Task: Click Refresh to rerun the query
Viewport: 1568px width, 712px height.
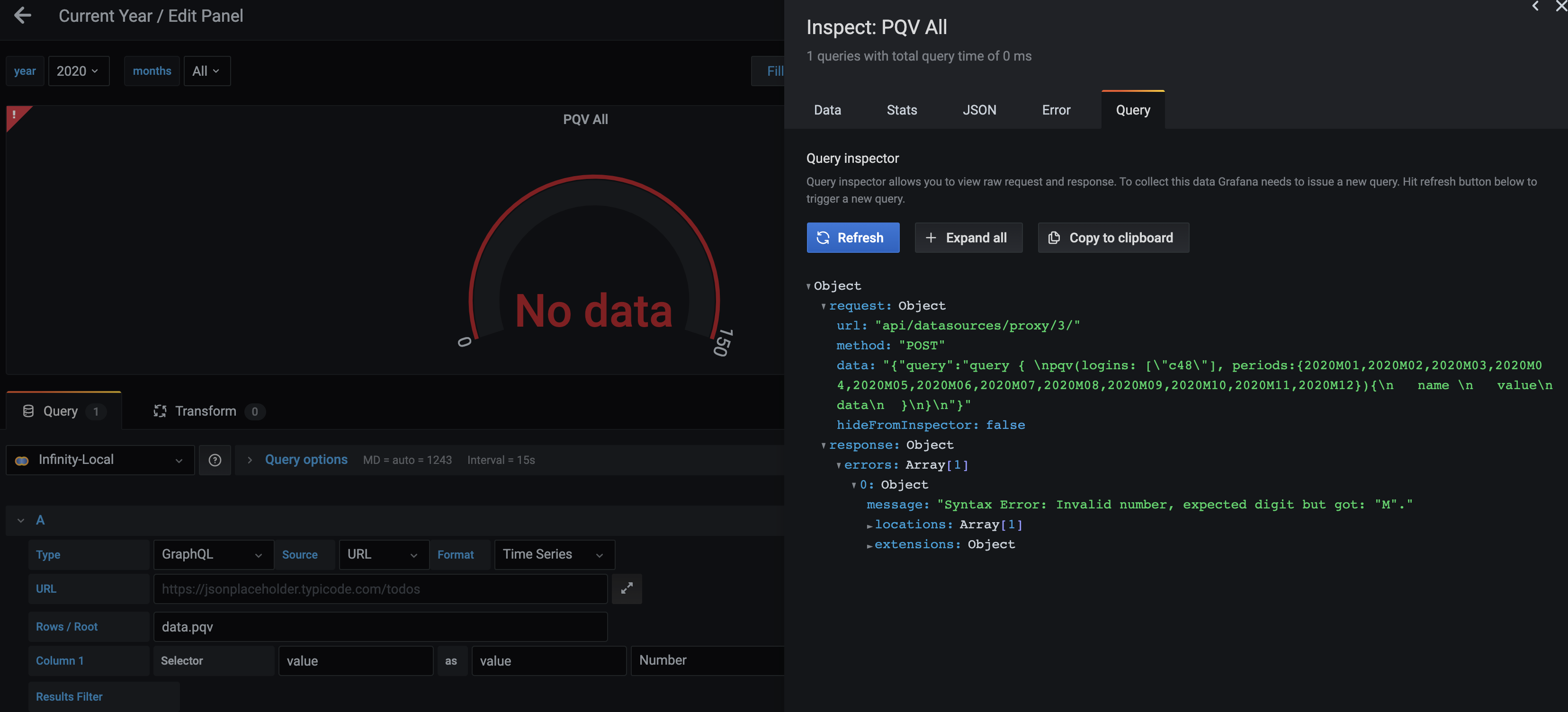Action: point(853,237)
